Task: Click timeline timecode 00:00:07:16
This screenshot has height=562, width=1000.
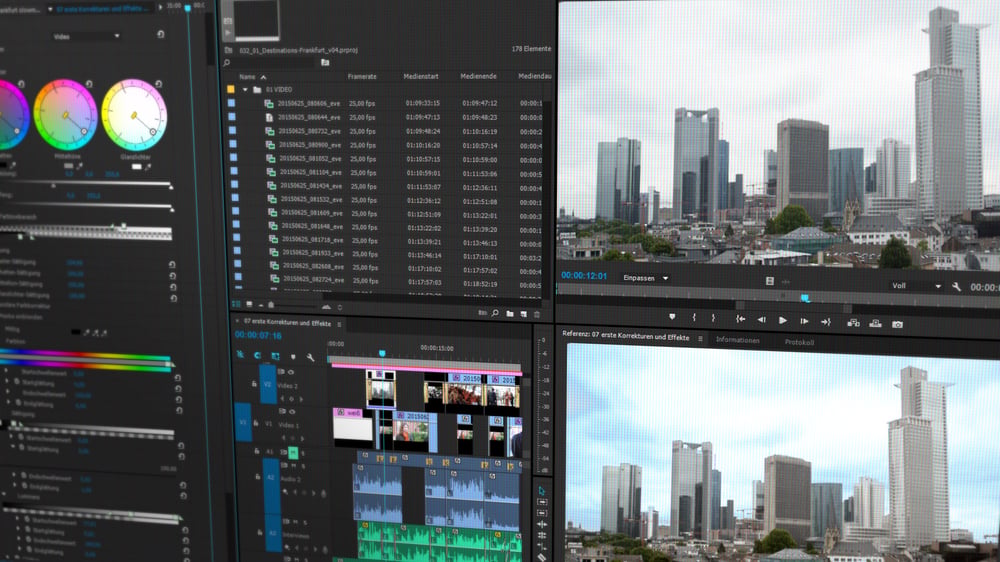Action: coord(258,335)
